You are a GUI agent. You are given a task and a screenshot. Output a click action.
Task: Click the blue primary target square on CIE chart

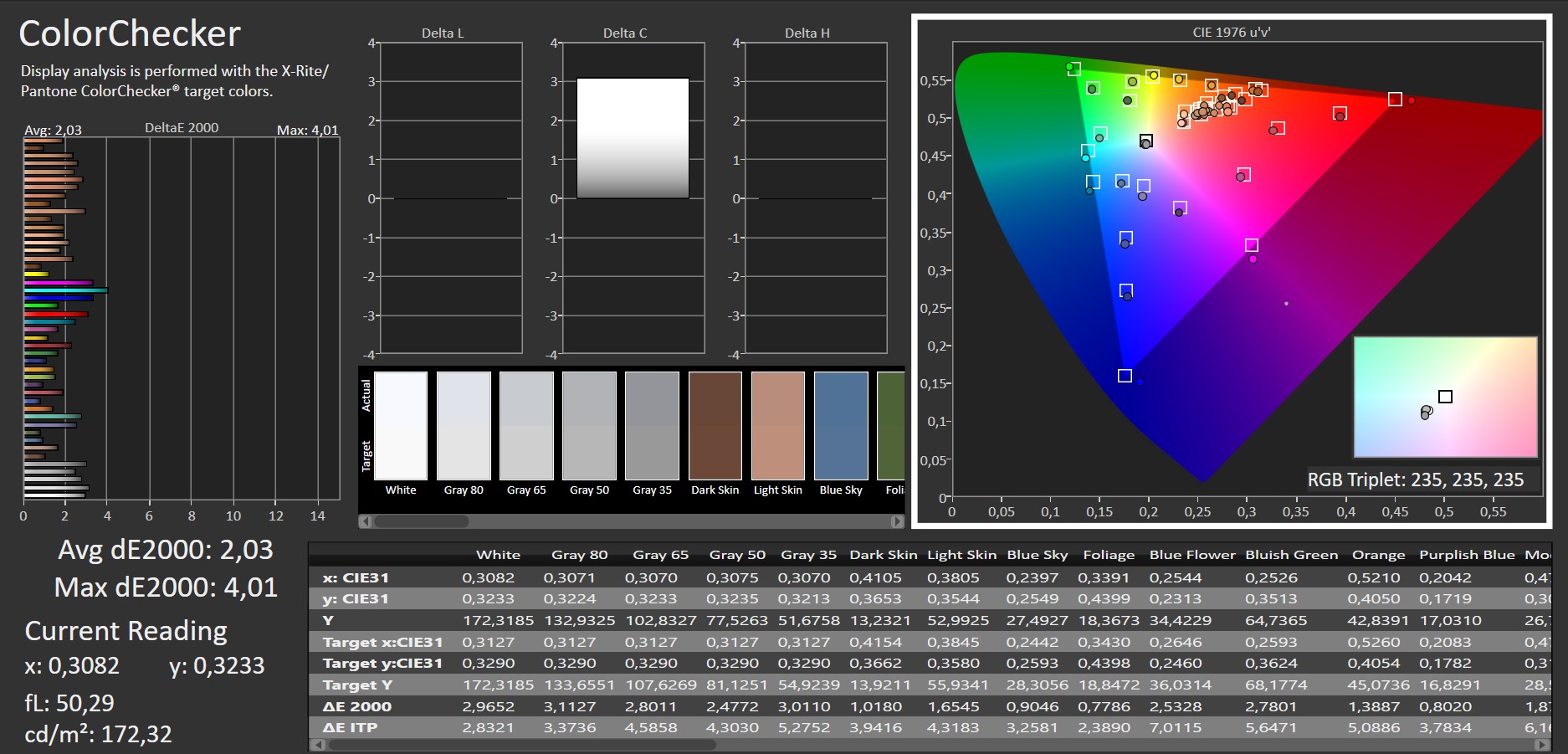[1125, 376]
